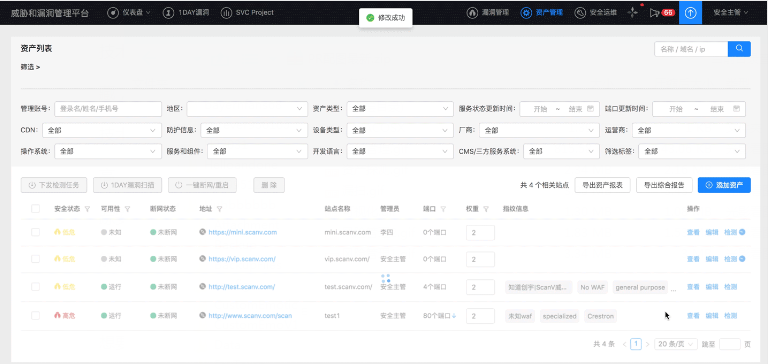Click down arrow next to 80个端口

click(454, 316)
